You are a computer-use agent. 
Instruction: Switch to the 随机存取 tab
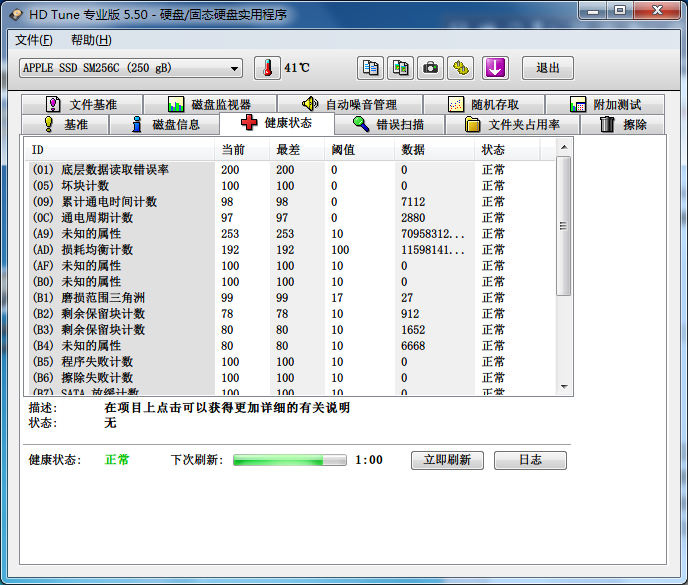pyautogui.click(x=484, y=104)
